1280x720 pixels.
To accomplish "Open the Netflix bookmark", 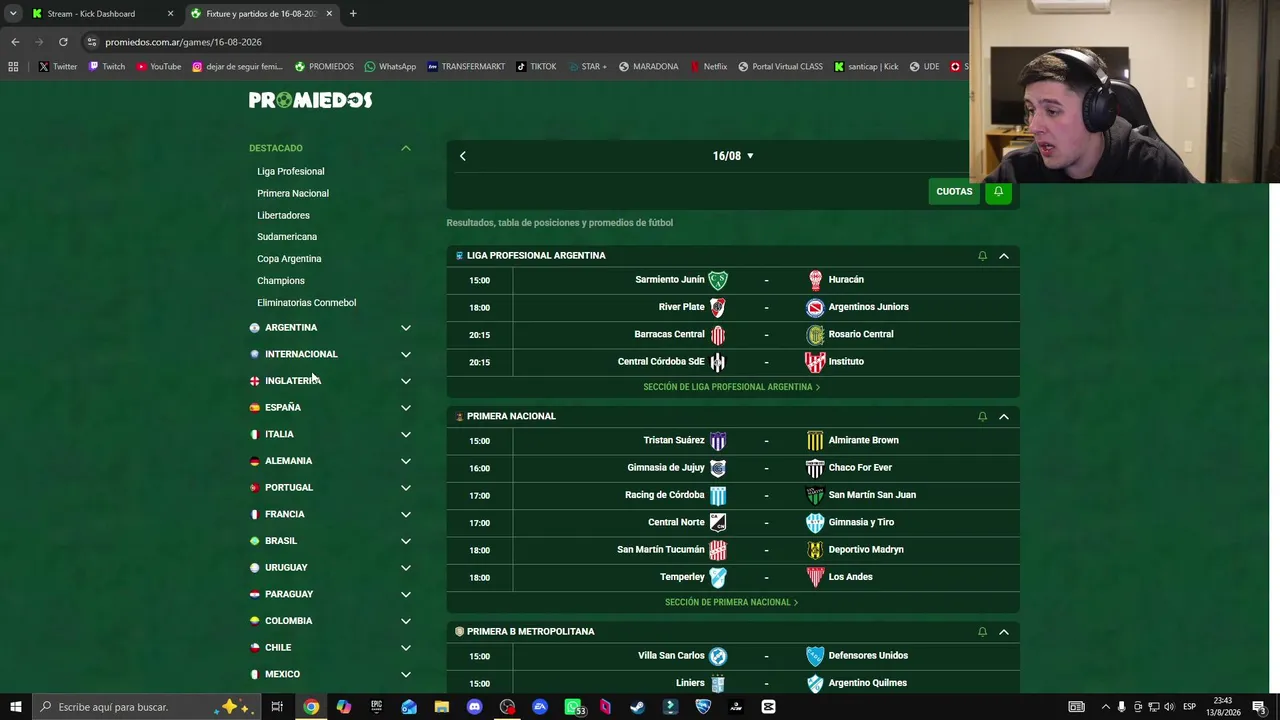I will coord(708,67).
